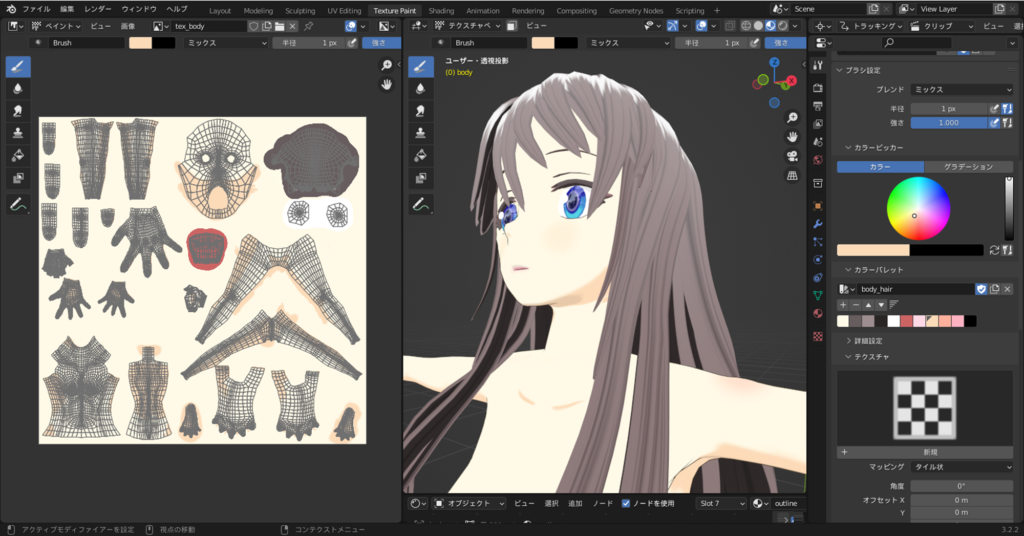Click the Z axis on the navigation gizmo
The width and height of the screenshot is (1024, 536).
[x=775, y=63]
